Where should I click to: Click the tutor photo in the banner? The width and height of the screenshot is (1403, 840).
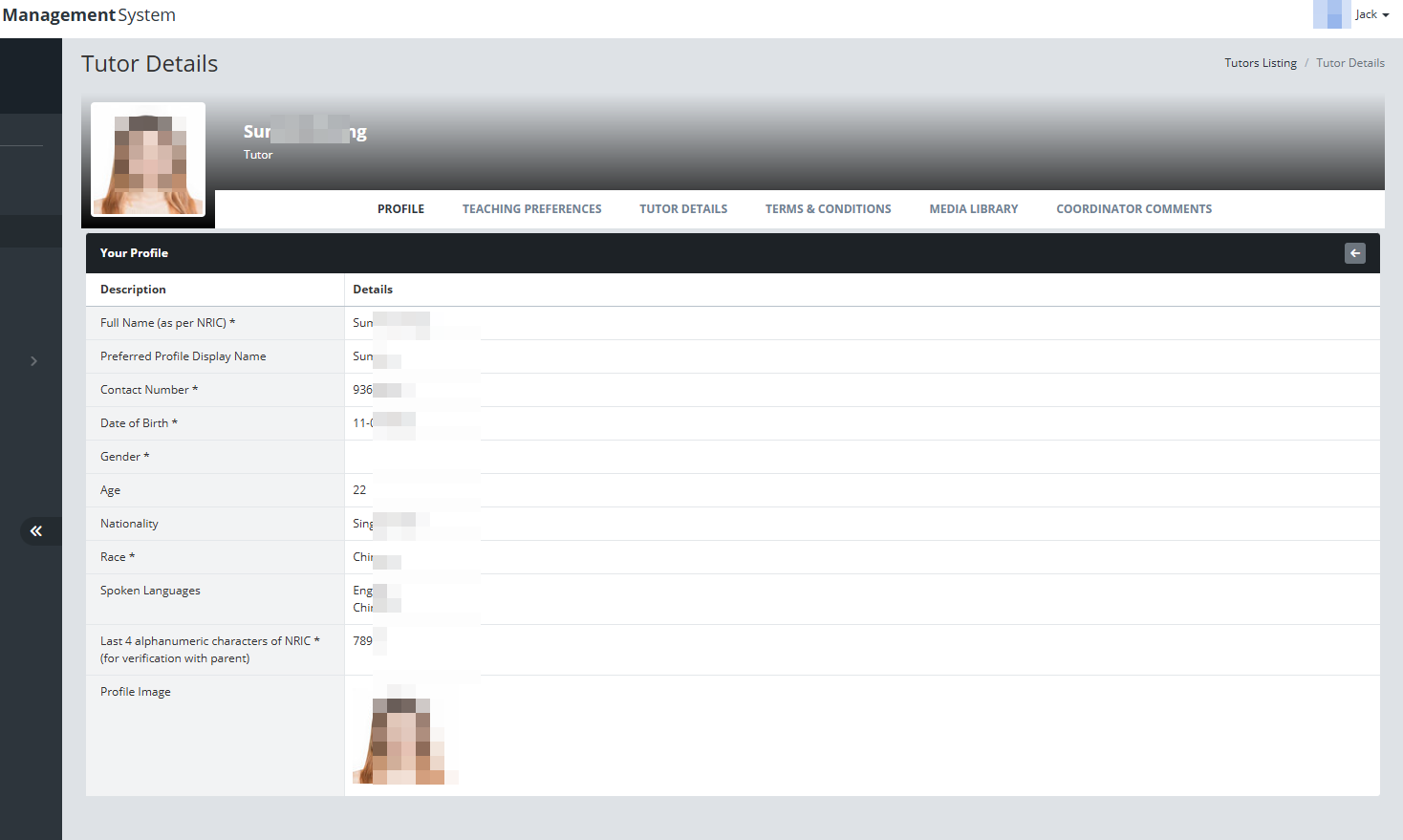(148, 160)
